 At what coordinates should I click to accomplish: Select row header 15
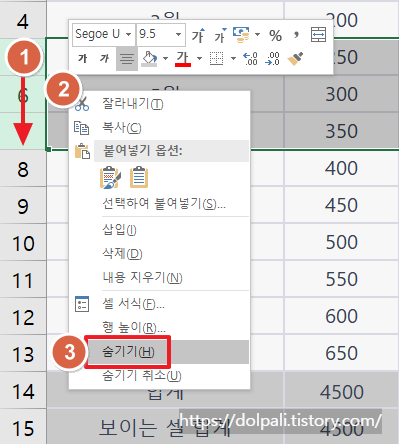pyautogui.click(x=23, y=427)
